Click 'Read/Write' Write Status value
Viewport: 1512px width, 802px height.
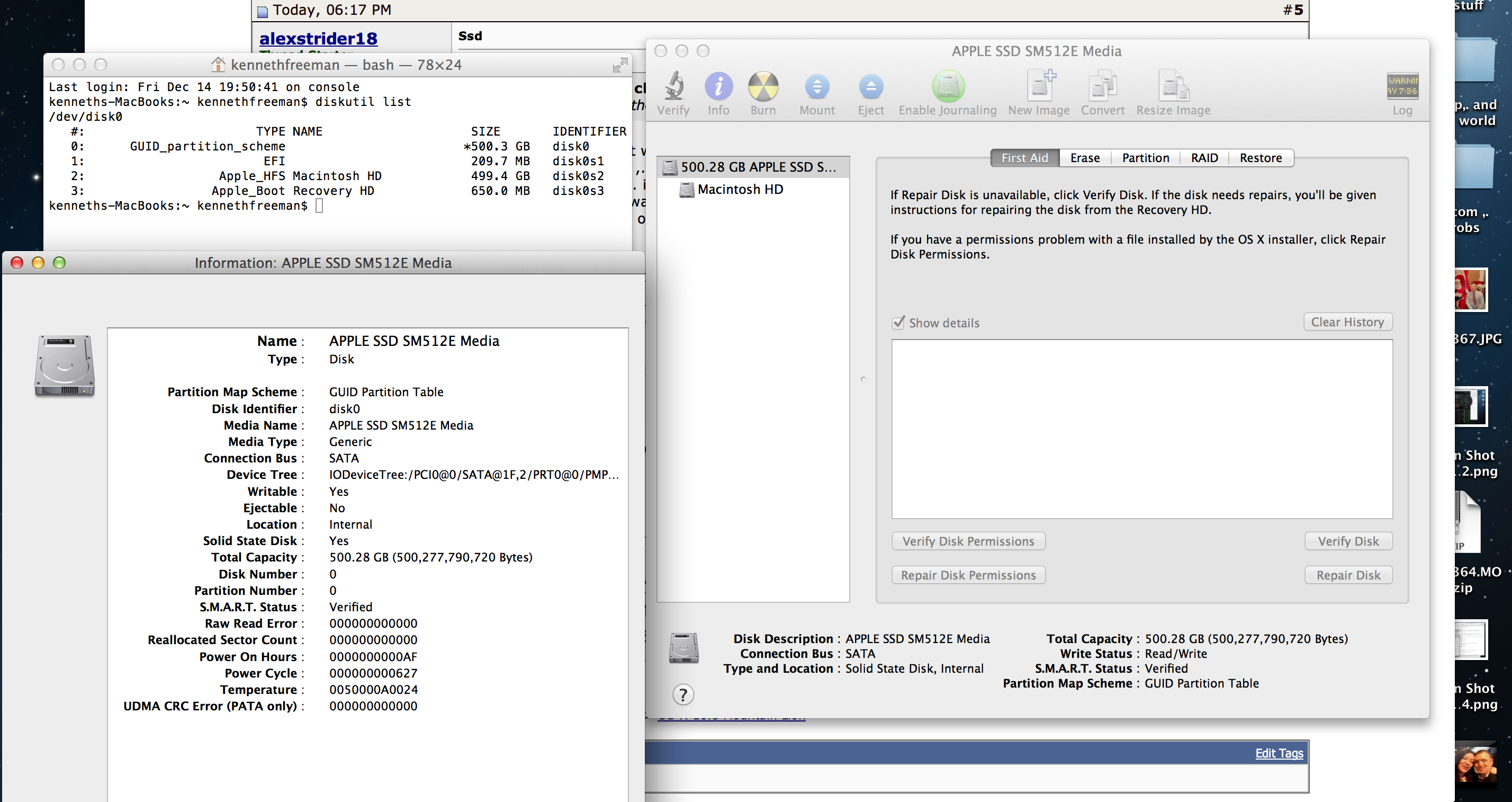[1176, 654]
